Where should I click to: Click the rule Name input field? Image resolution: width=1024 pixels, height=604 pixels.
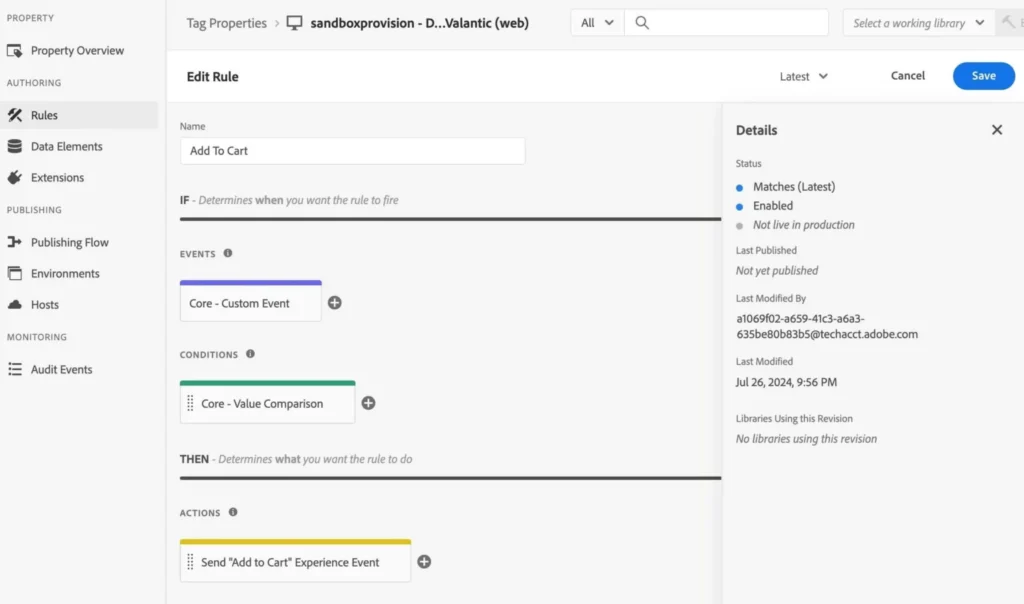point(352,151)
